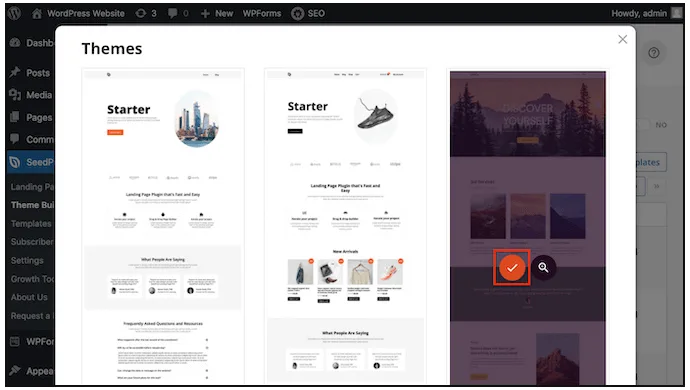Click the New menu in admin bar
Image resolution: width=690 pixels, height=390 pixels.
tap(217, 13)
